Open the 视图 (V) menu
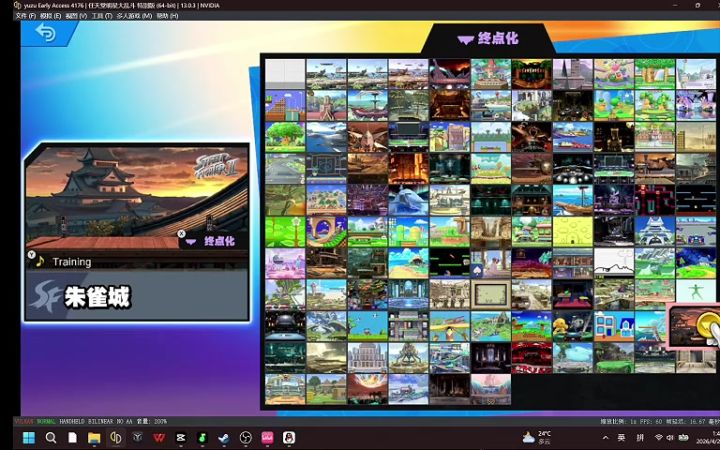The width and height of the screenshot is (720, 450). click(76, 16)
